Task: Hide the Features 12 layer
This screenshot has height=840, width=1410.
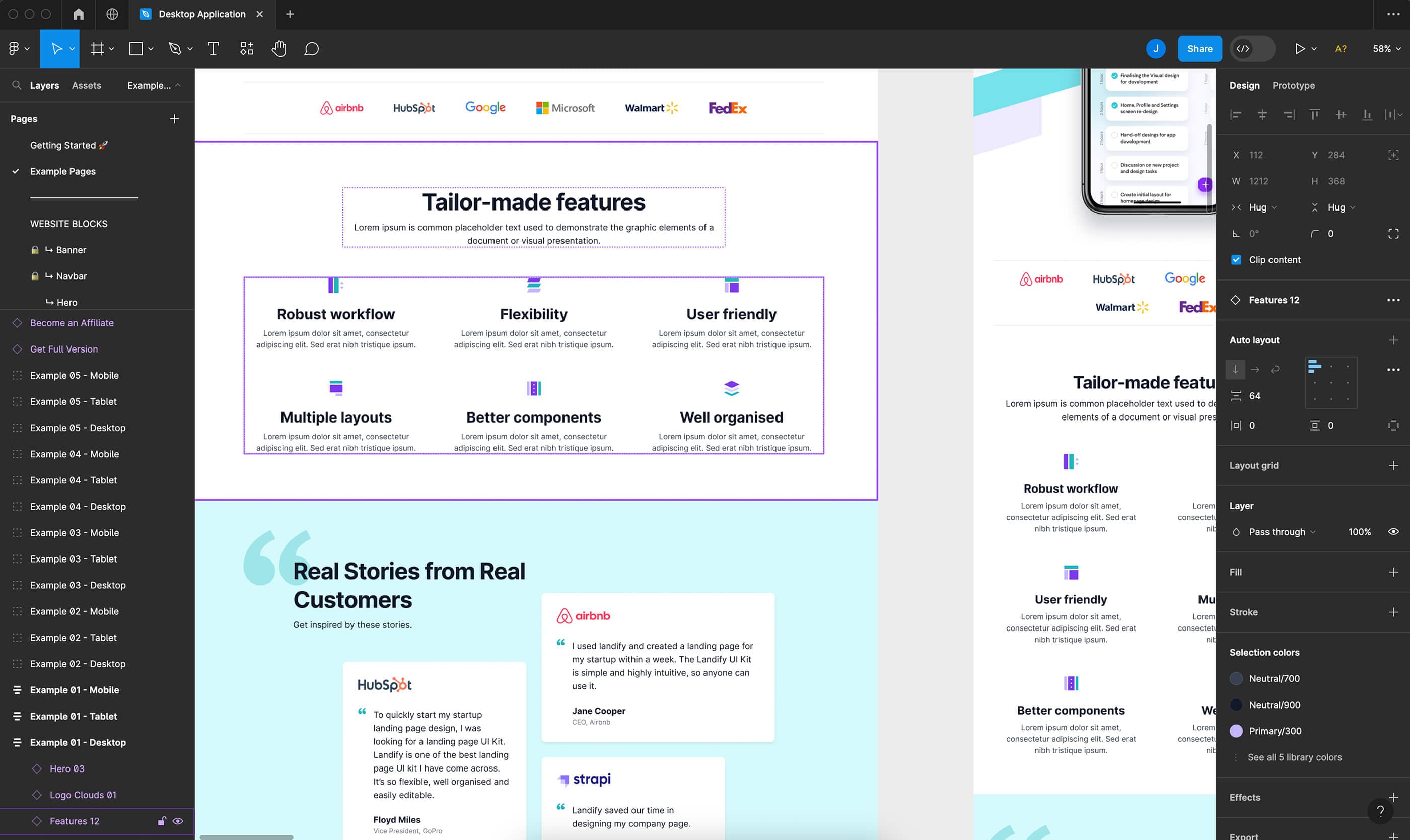Action: (x=178, y=821)
